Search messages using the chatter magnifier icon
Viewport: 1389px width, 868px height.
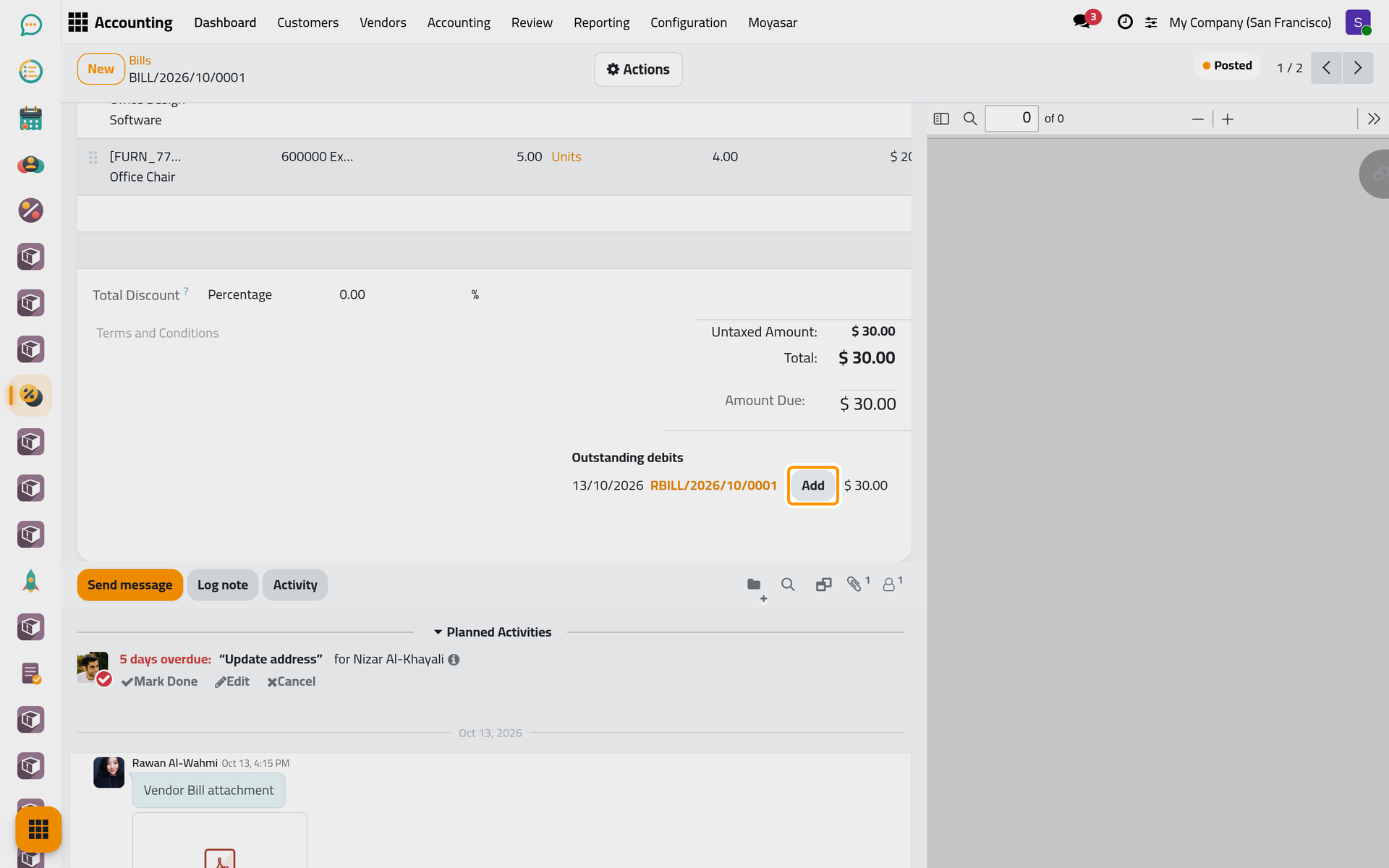788,584
